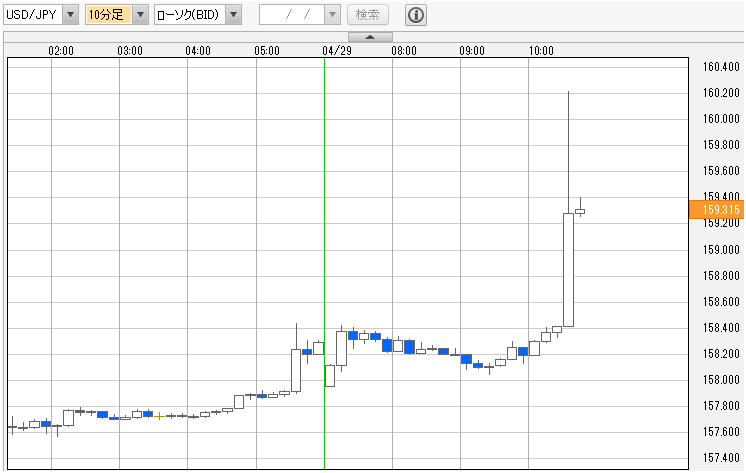Viewport: 746px width, 473px height.
Task: Click the 158.600 price axis label
Action: pyautogui.click(x=721, y=302)
